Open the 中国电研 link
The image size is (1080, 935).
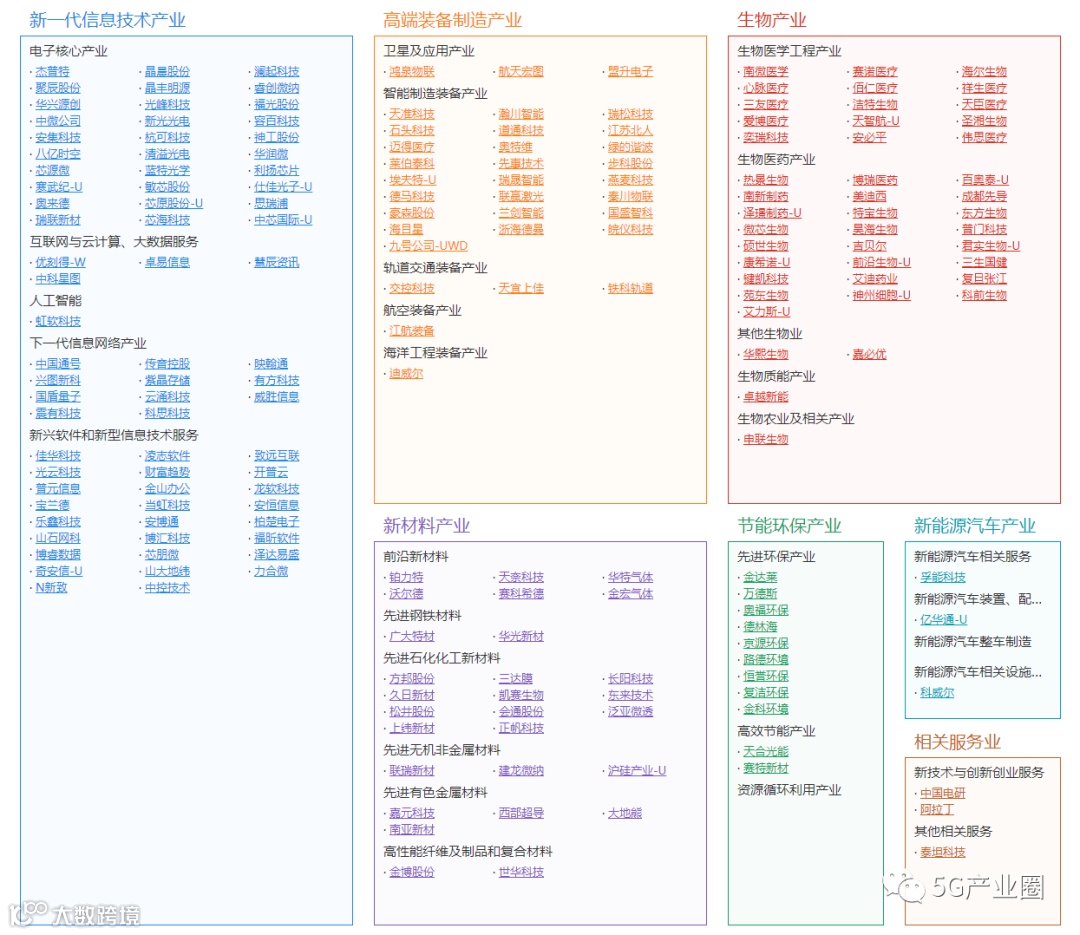943,794
